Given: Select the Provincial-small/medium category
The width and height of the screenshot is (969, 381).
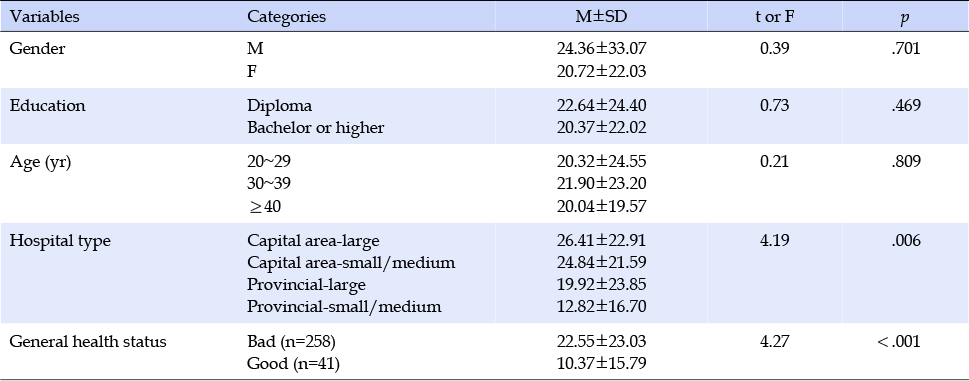Looking at the screenshot, I should tap(344, 306).
